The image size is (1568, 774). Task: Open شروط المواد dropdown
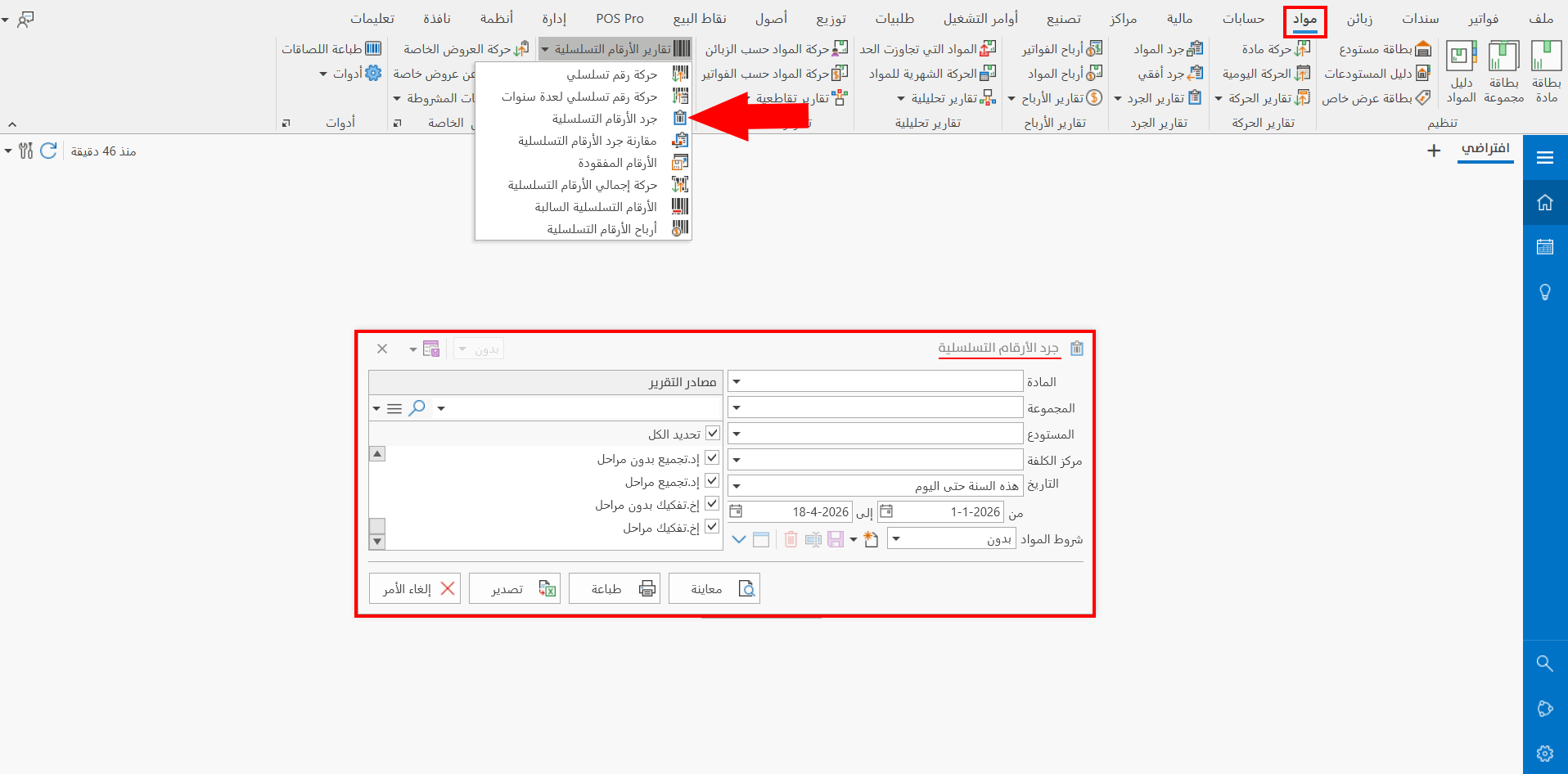[x=896, y=539]
